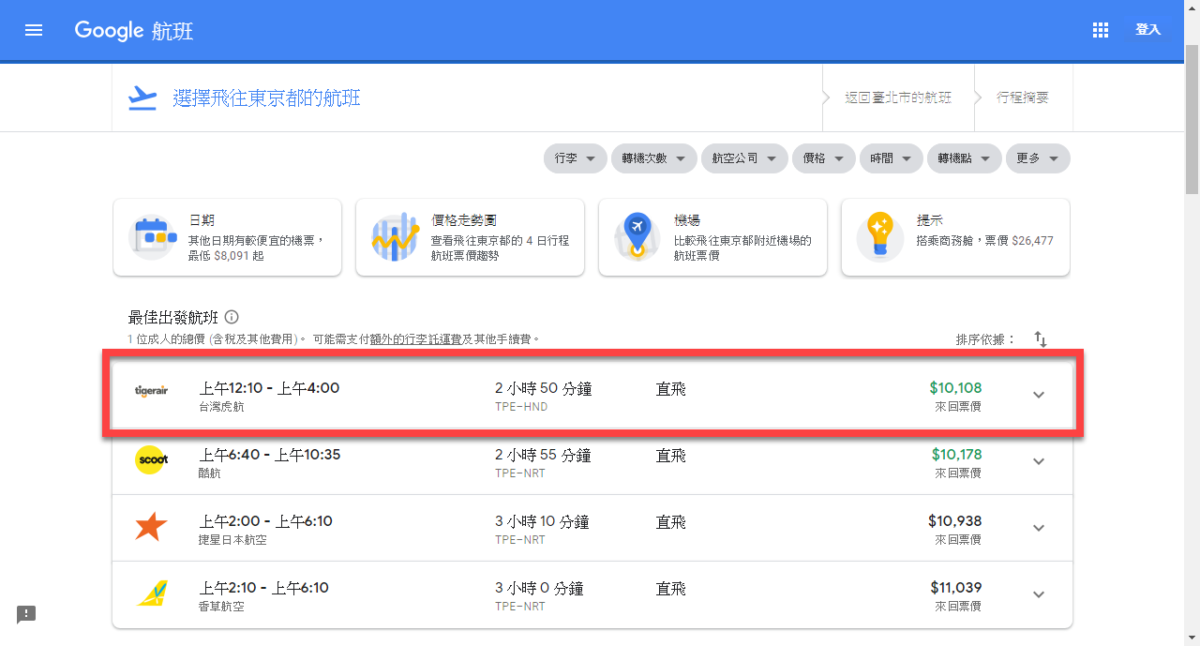Click the 2 小時 50 分鐘 duration
Viewport: 1200px width, 646px height.
coord(543,389)
